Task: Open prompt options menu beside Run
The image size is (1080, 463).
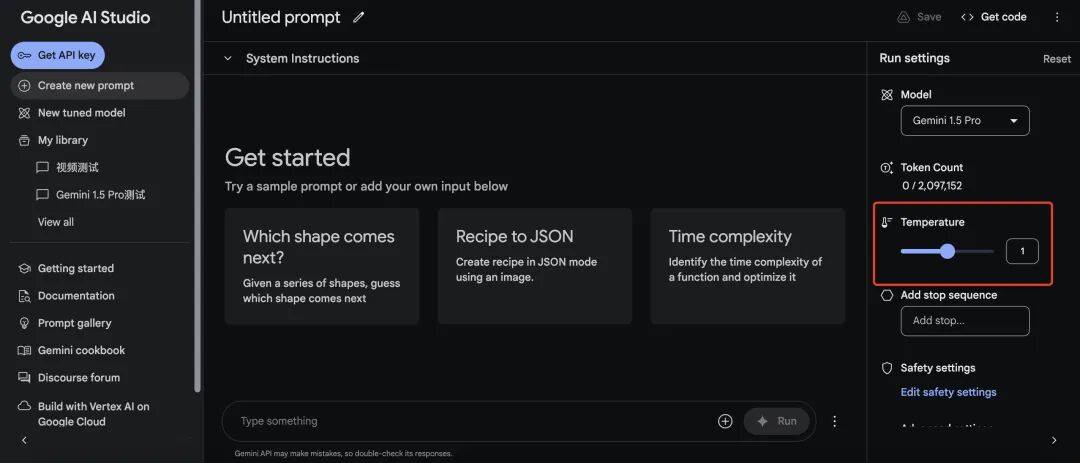Action: (835, 421)
